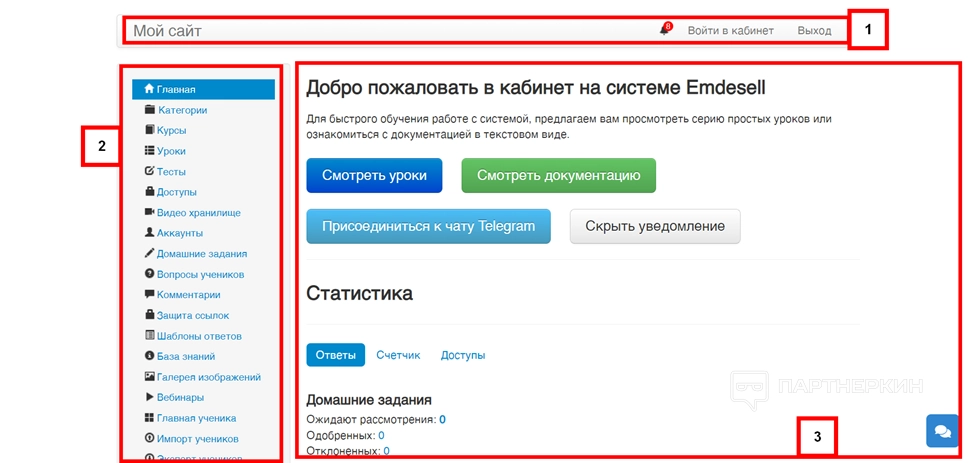The height and width of the screenshot is (463, 974).
Task: Click the question icon beside Вопросы учеников
Action: point(149,273)
